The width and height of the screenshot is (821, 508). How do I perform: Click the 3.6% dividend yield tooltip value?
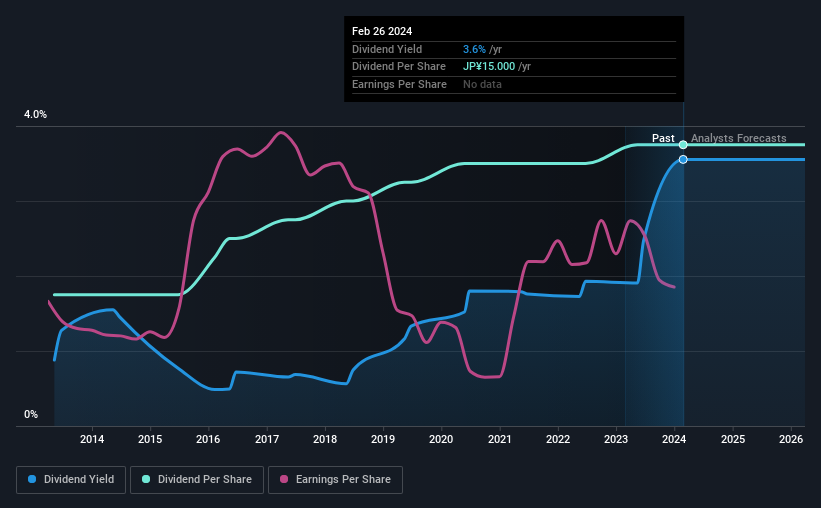(474, 49)
